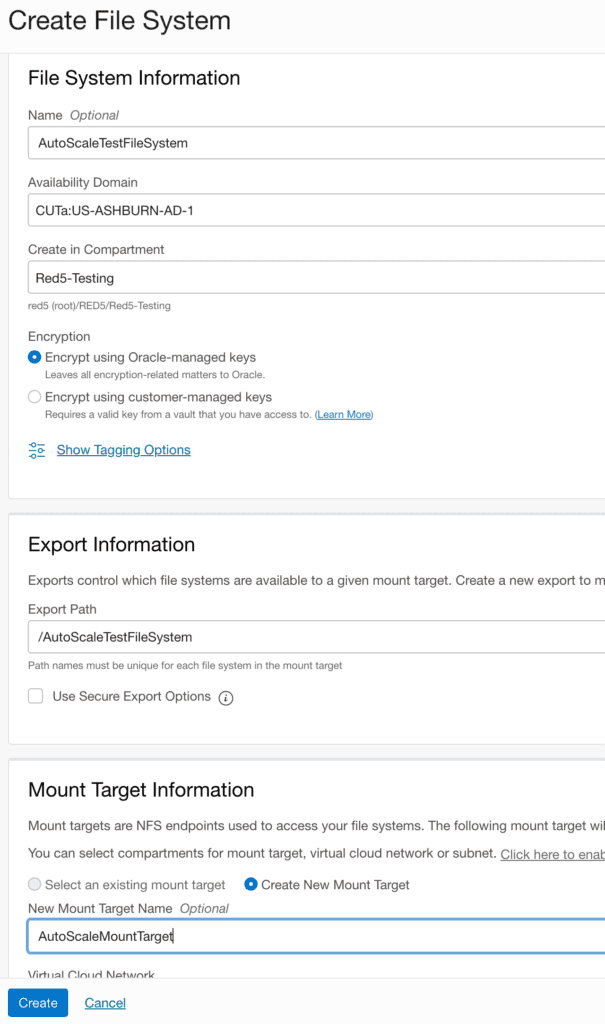
Task: Click the Create button
Action: tap(37, 1002)
